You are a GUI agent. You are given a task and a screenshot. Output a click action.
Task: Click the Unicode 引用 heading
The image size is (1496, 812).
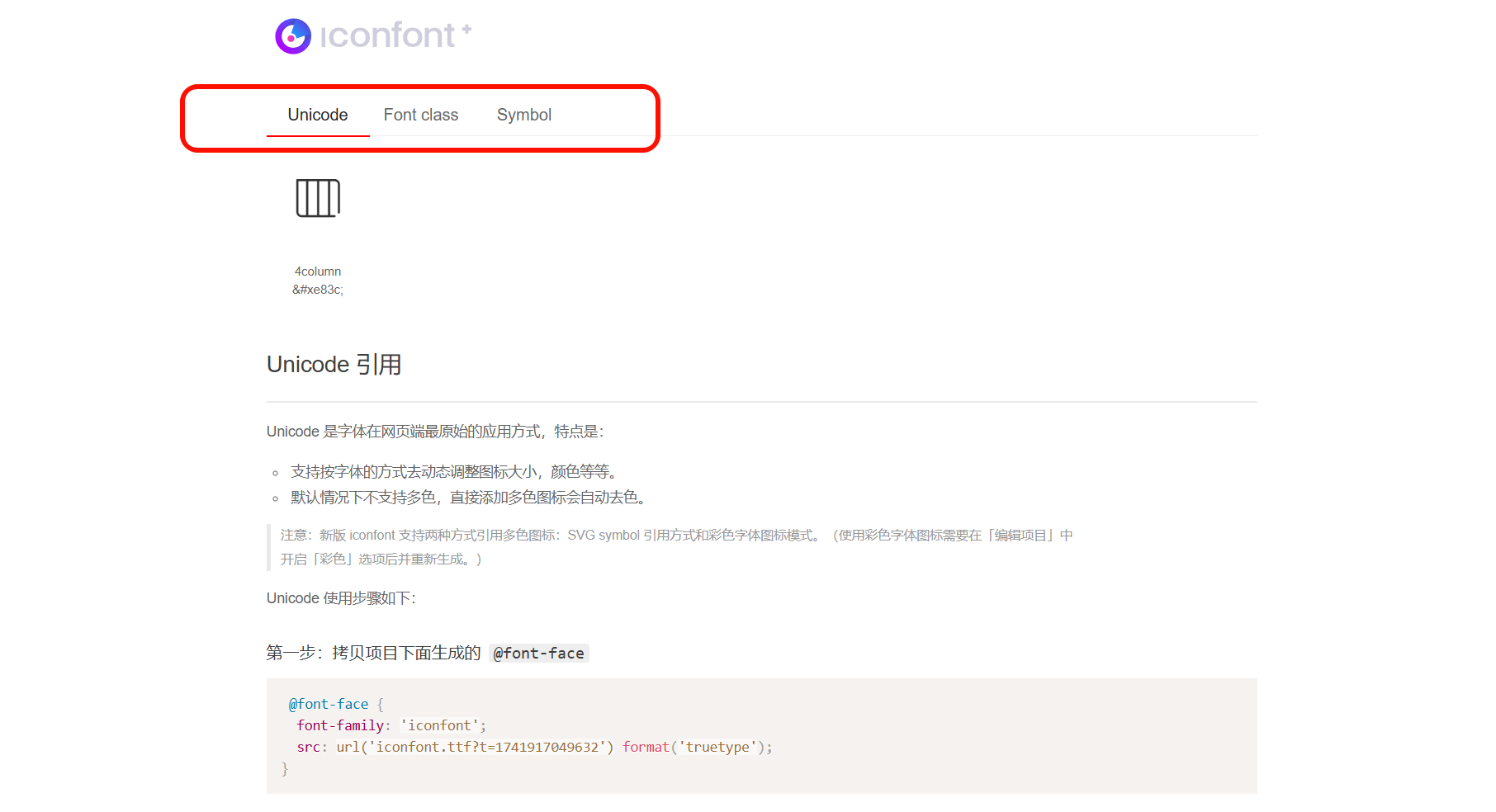tap(334, 364)
